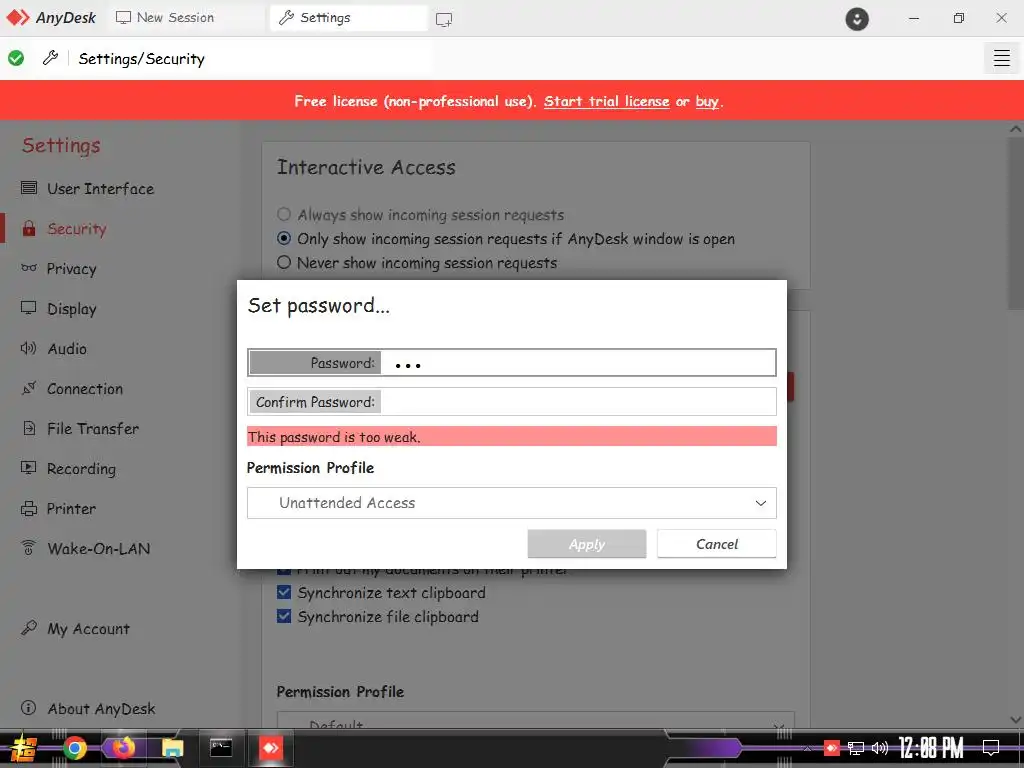This screenshot has width=1024, height=768.
Task: Click the User Interface sidebar icon
Action: coord(29,188)
